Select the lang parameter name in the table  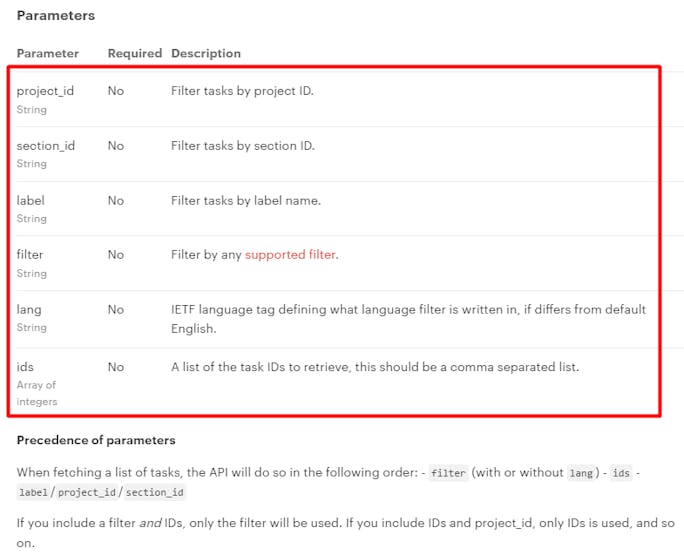click(29, 310)
